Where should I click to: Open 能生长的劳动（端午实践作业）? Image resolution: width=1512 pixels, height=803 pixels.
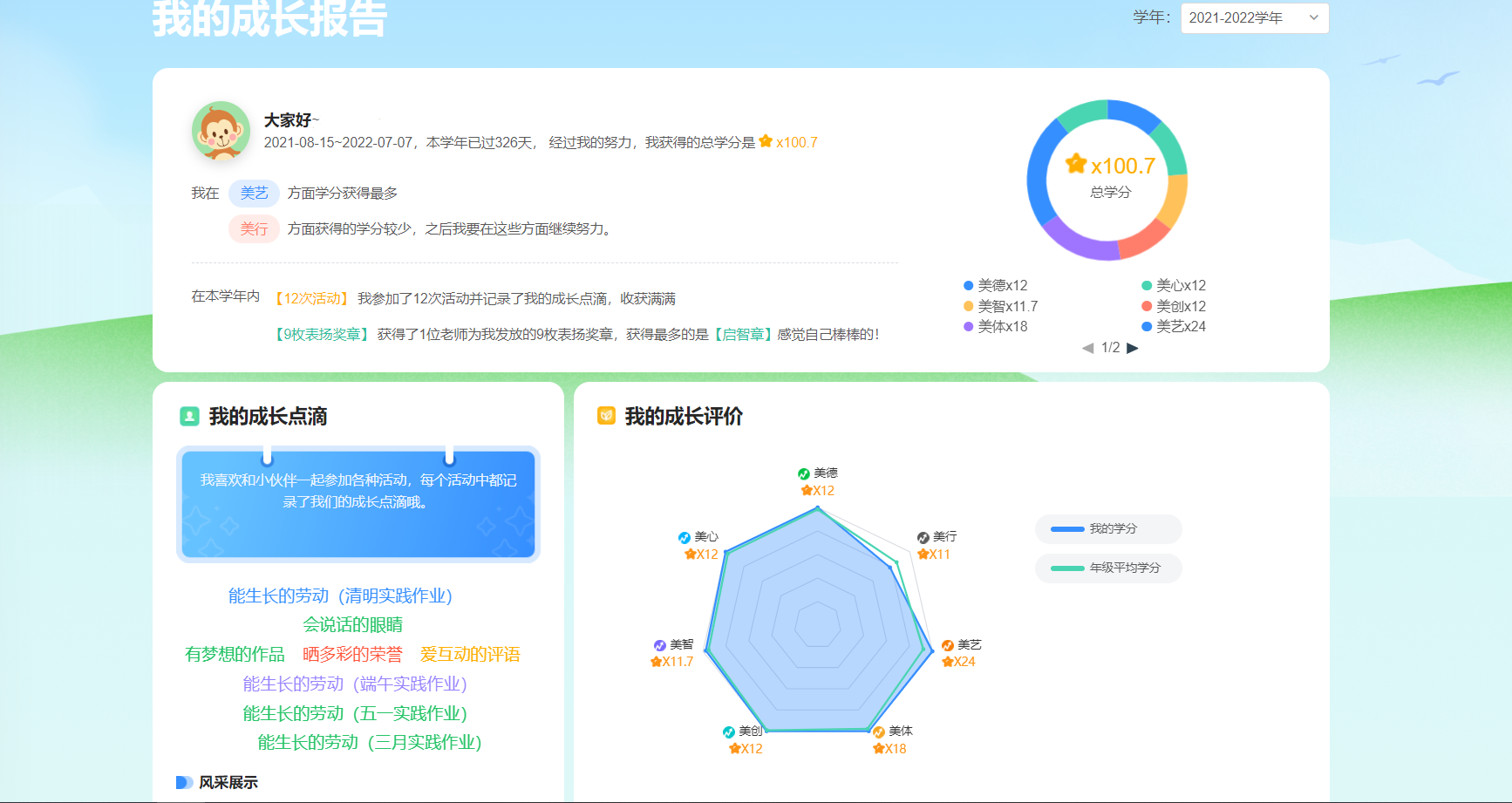coord(355,684)
